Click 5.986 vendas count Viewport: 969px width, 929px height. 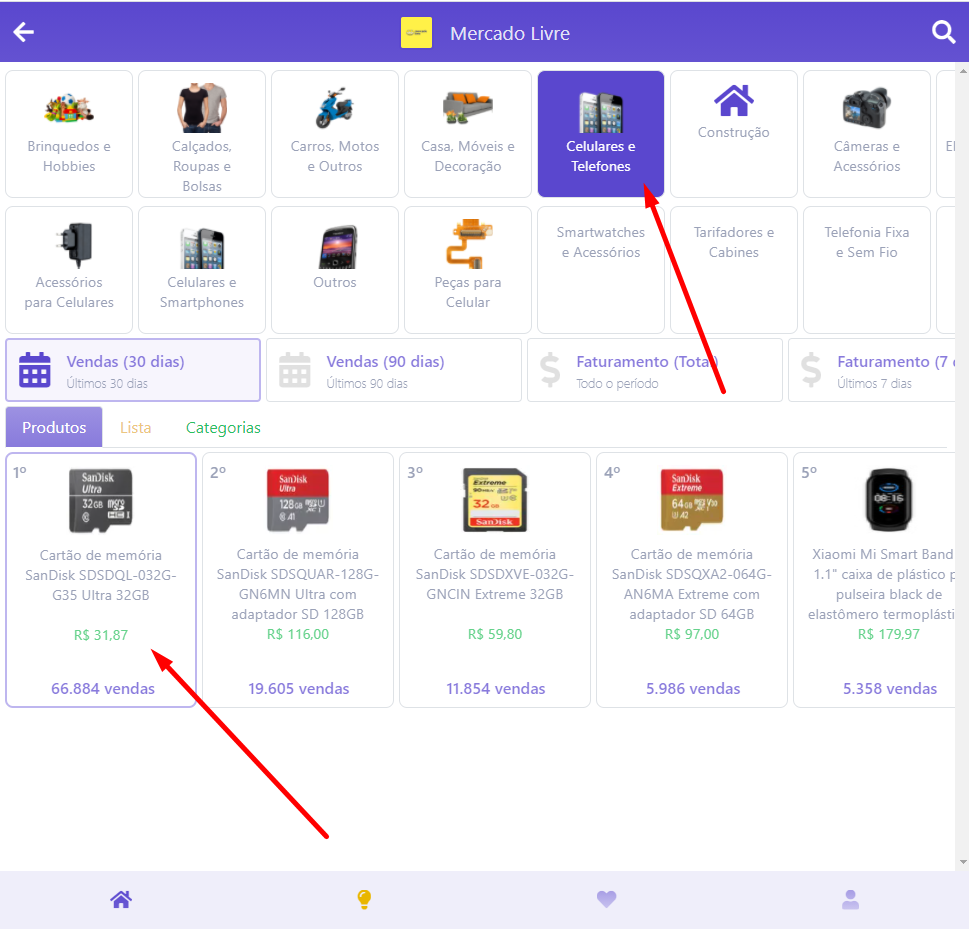click(x=693, y=689)
